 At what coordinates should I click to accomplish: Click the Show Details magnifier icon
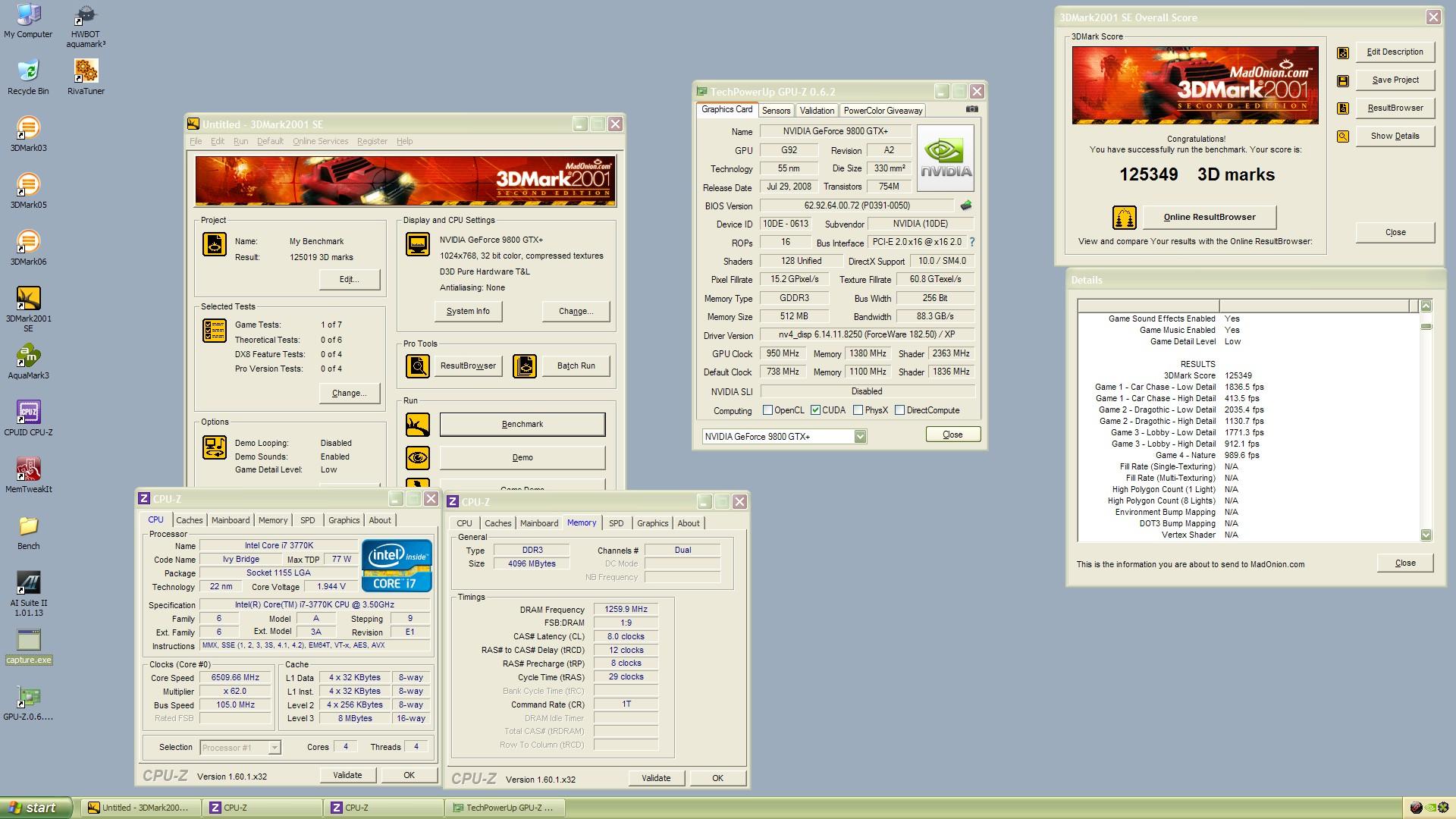pyautogui.click(x=1343, y=136)
